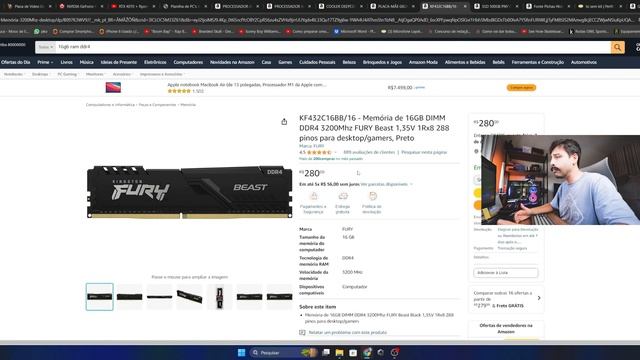Open the Games menu item
The width and height of the screenshot is (640, 360).
pyautogui.click(x=285, y=62)
